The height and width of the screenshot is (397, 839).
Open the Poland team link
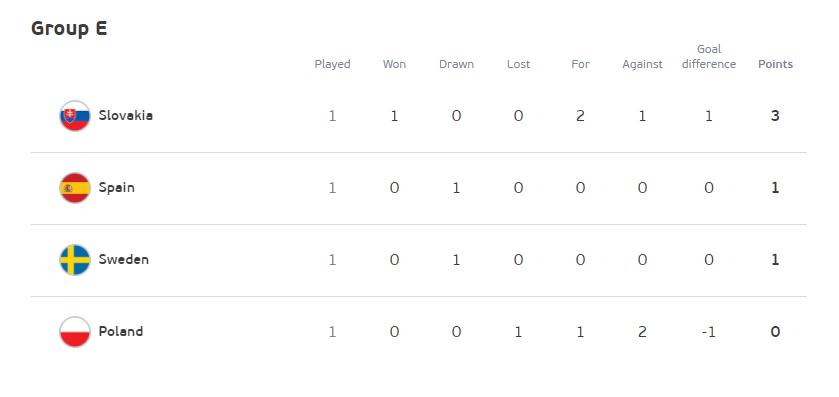coord(121,332)
